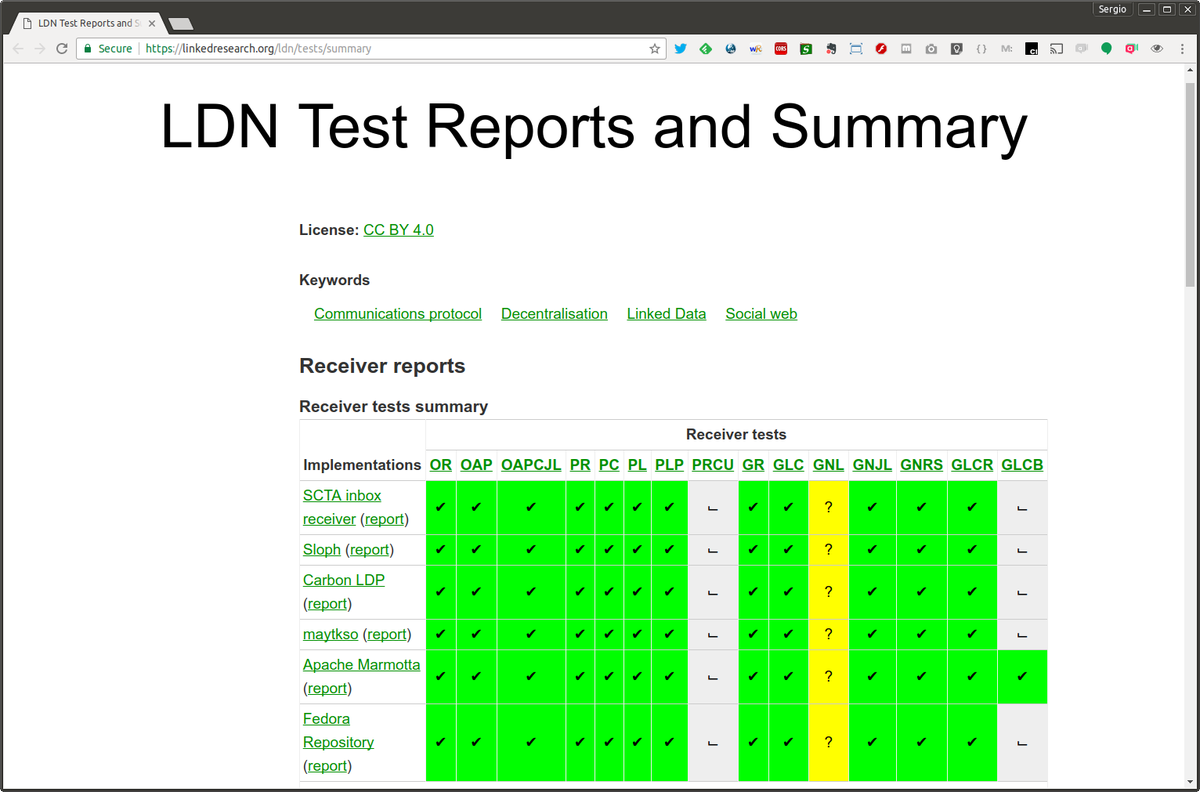Open the PRCU test column link
The height and width of the screenshot is (792, 1200).
(x=713, y=465)
